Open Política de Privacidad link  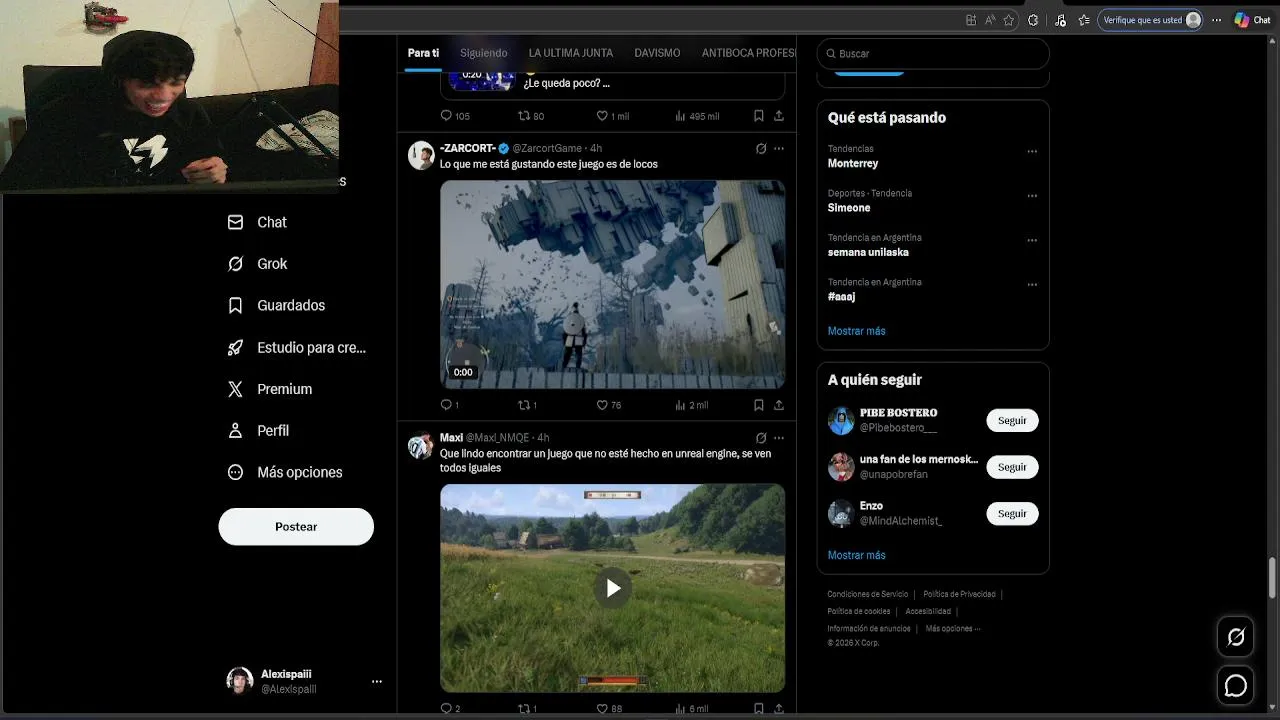959,594
